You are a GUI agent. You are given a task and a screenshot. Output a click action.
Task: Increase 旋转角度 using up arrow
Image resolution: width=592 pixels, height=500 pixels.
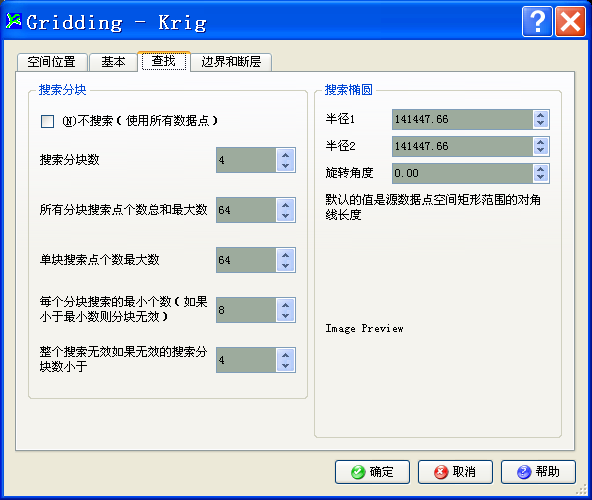click(x=541, y=170)
